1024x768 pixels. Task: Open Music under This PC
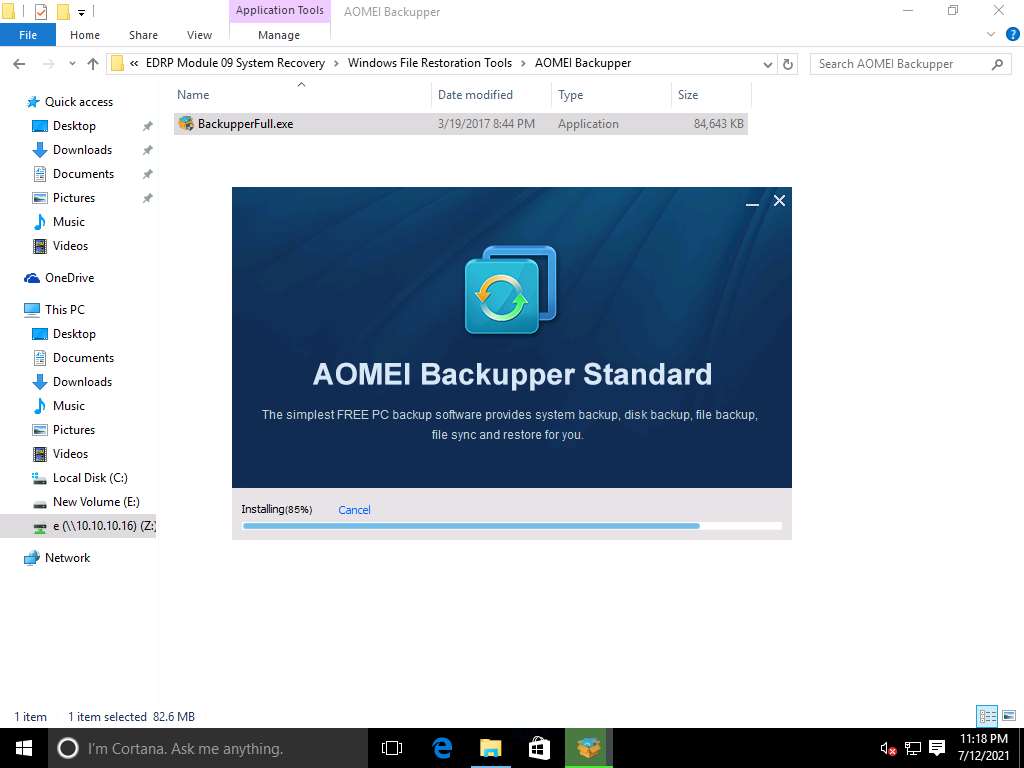[x=69, y=406]
